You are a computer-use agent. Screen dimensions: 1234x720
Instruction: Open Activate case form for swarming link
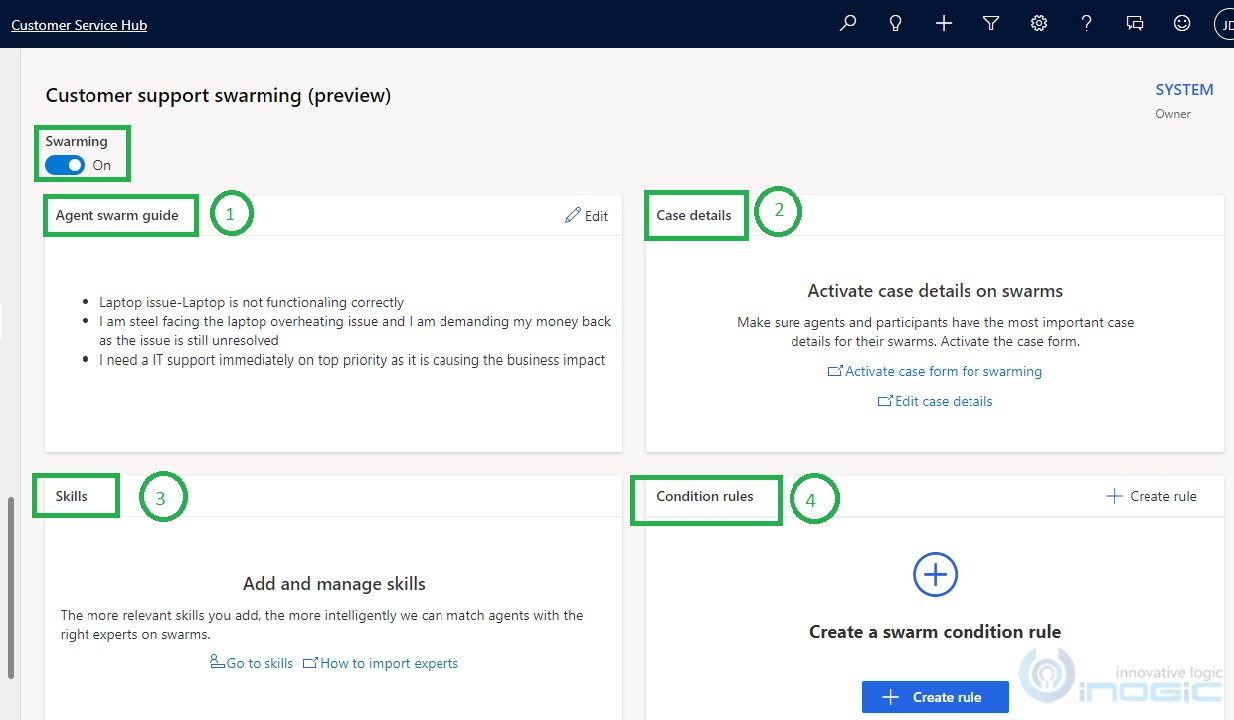point(935,371)
